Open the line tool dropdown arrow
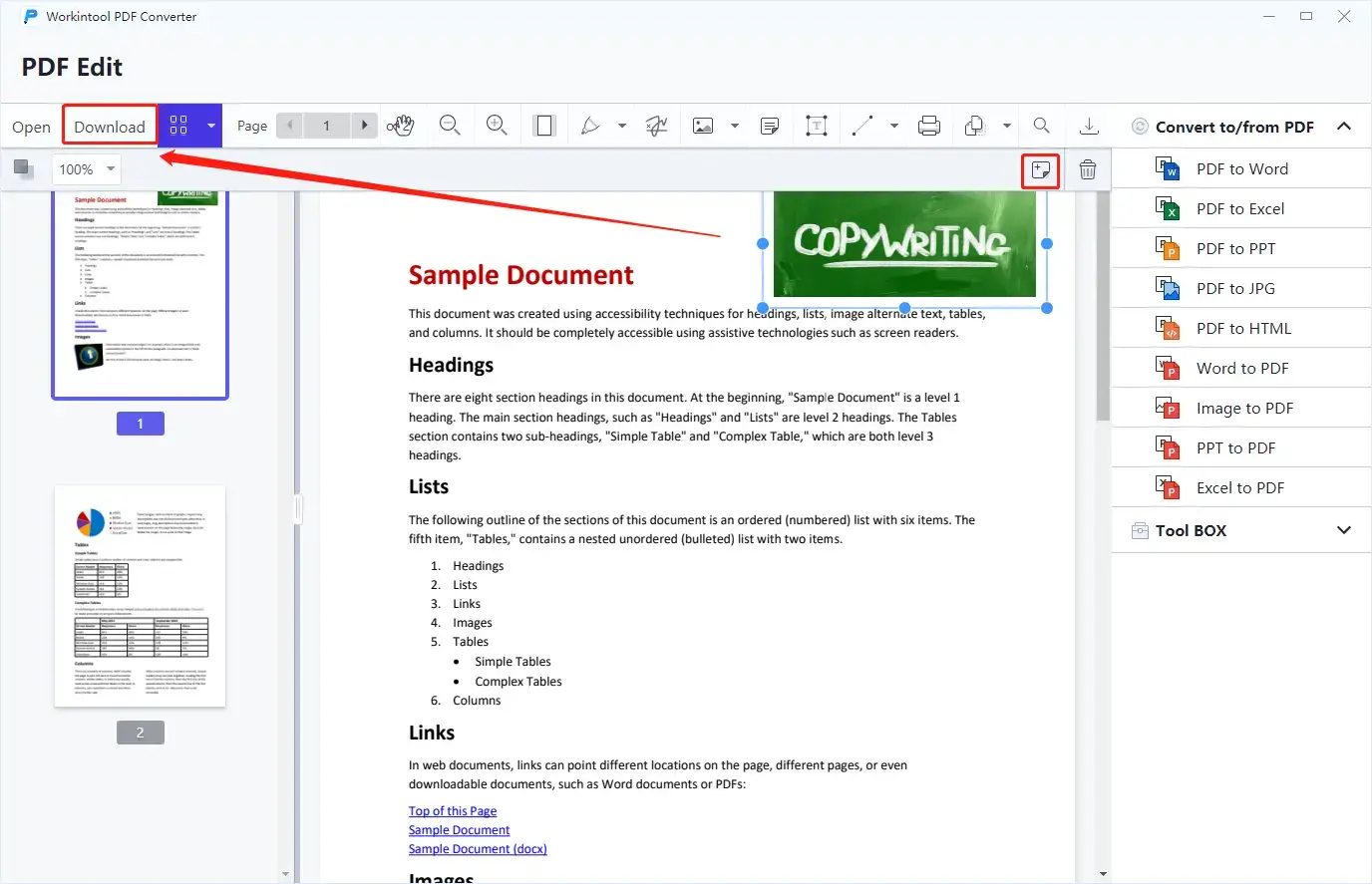 click(x=894, y=127)
